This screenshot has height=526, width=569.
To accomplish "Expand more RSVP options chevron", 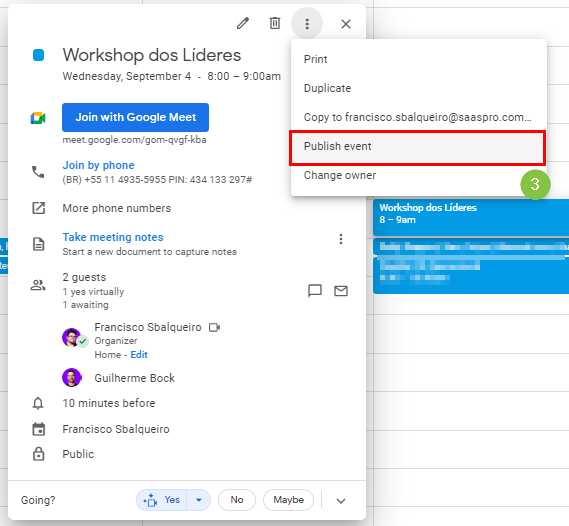I will 341,501.
